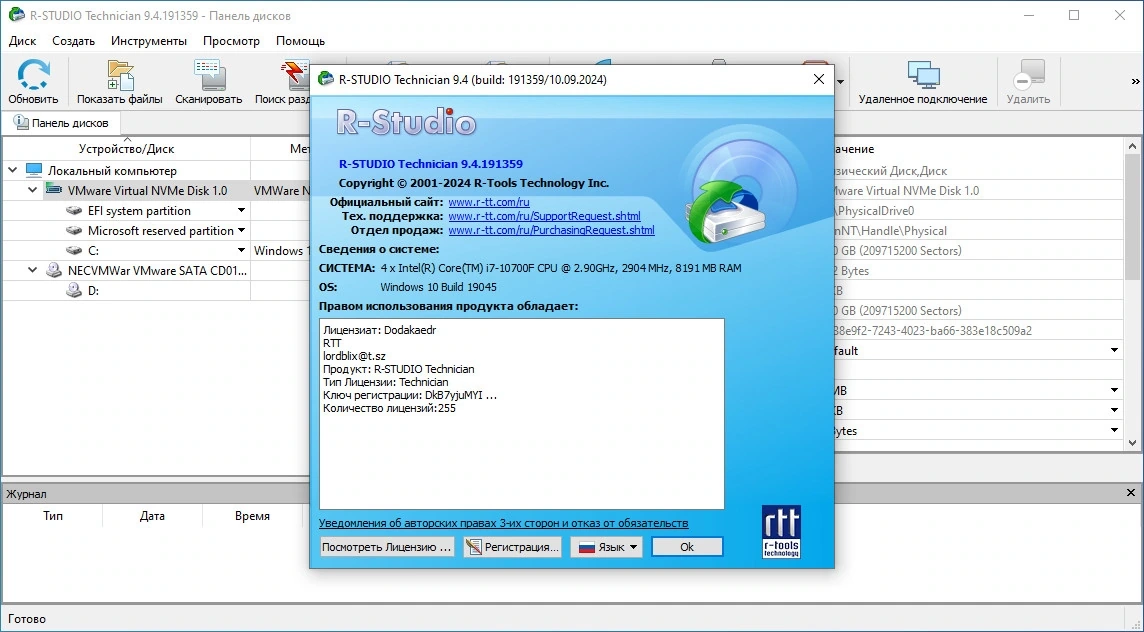The width and height of the screenshot is (1144, 632).
Task: Click the Ok button
Action: [x=687, y=547]
